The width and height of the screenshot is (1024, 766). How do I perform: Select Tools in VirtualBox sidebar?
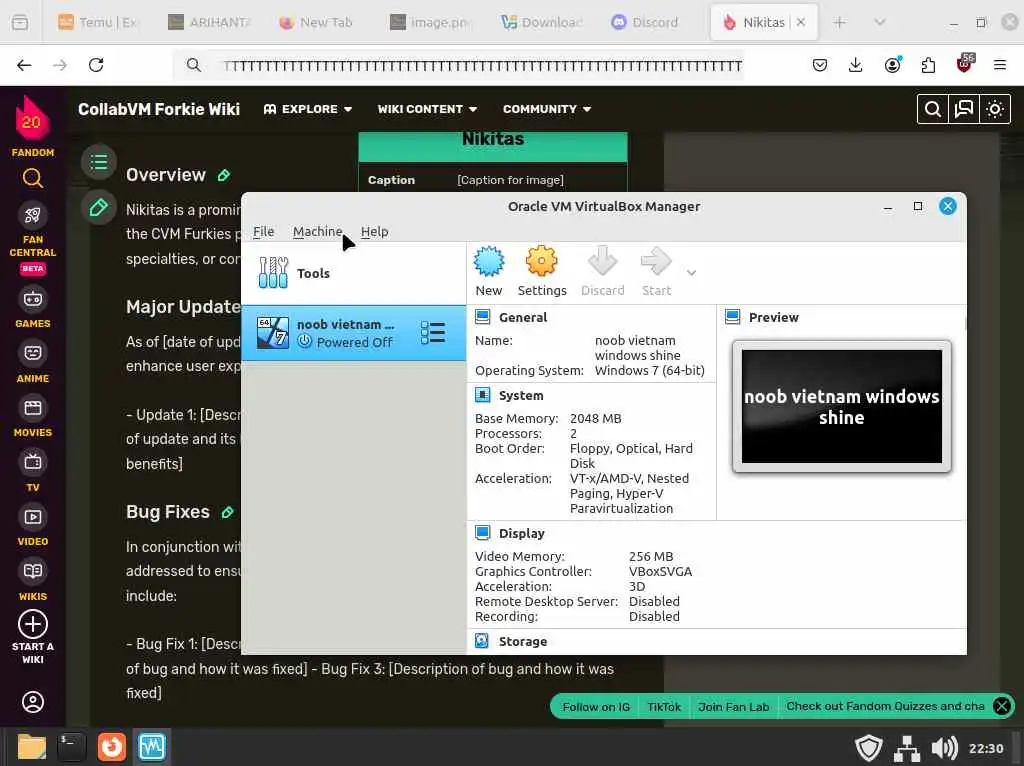(x=353, y=273)
